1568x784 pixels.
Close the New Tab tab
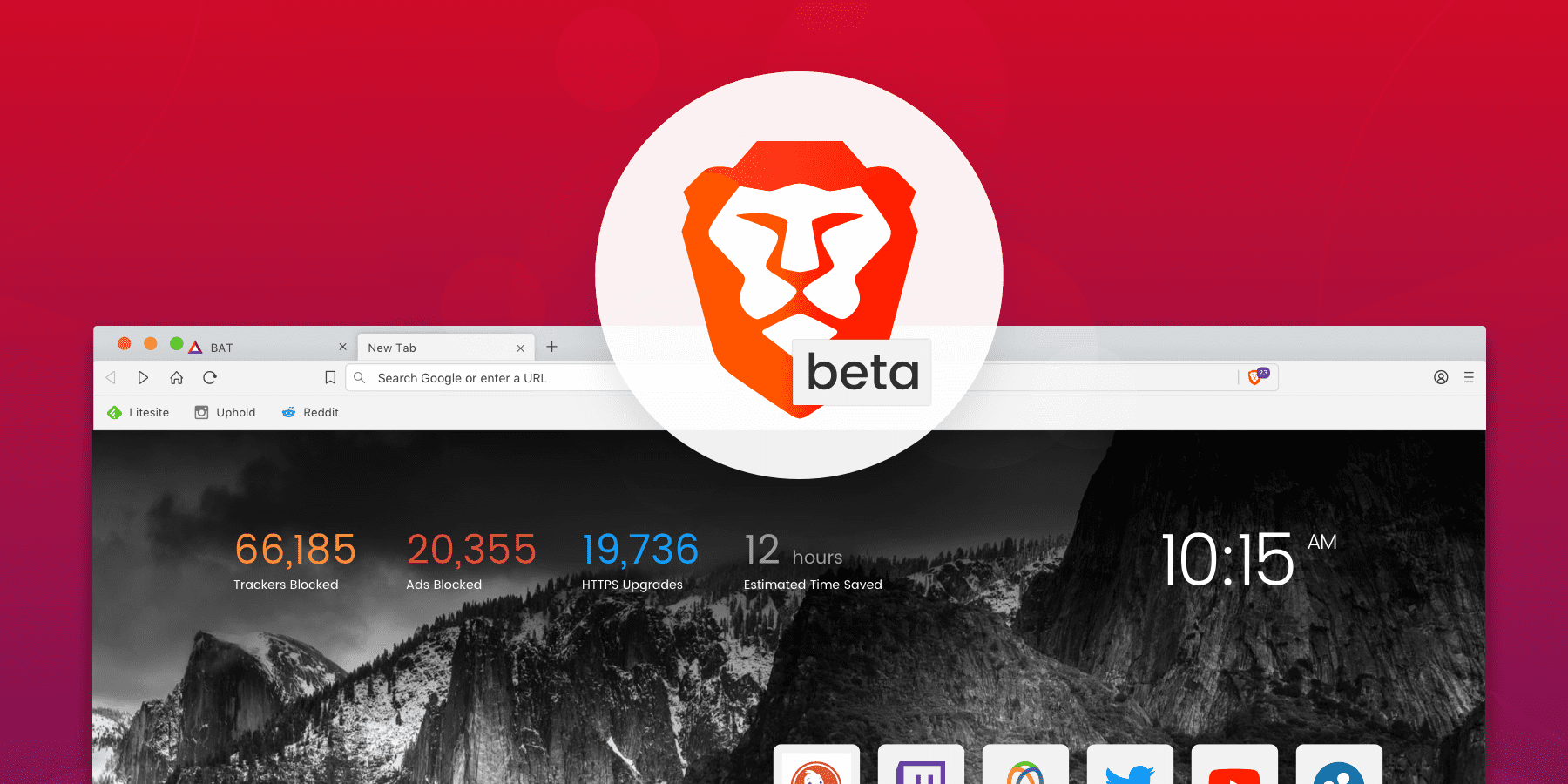tap(520, 348)
